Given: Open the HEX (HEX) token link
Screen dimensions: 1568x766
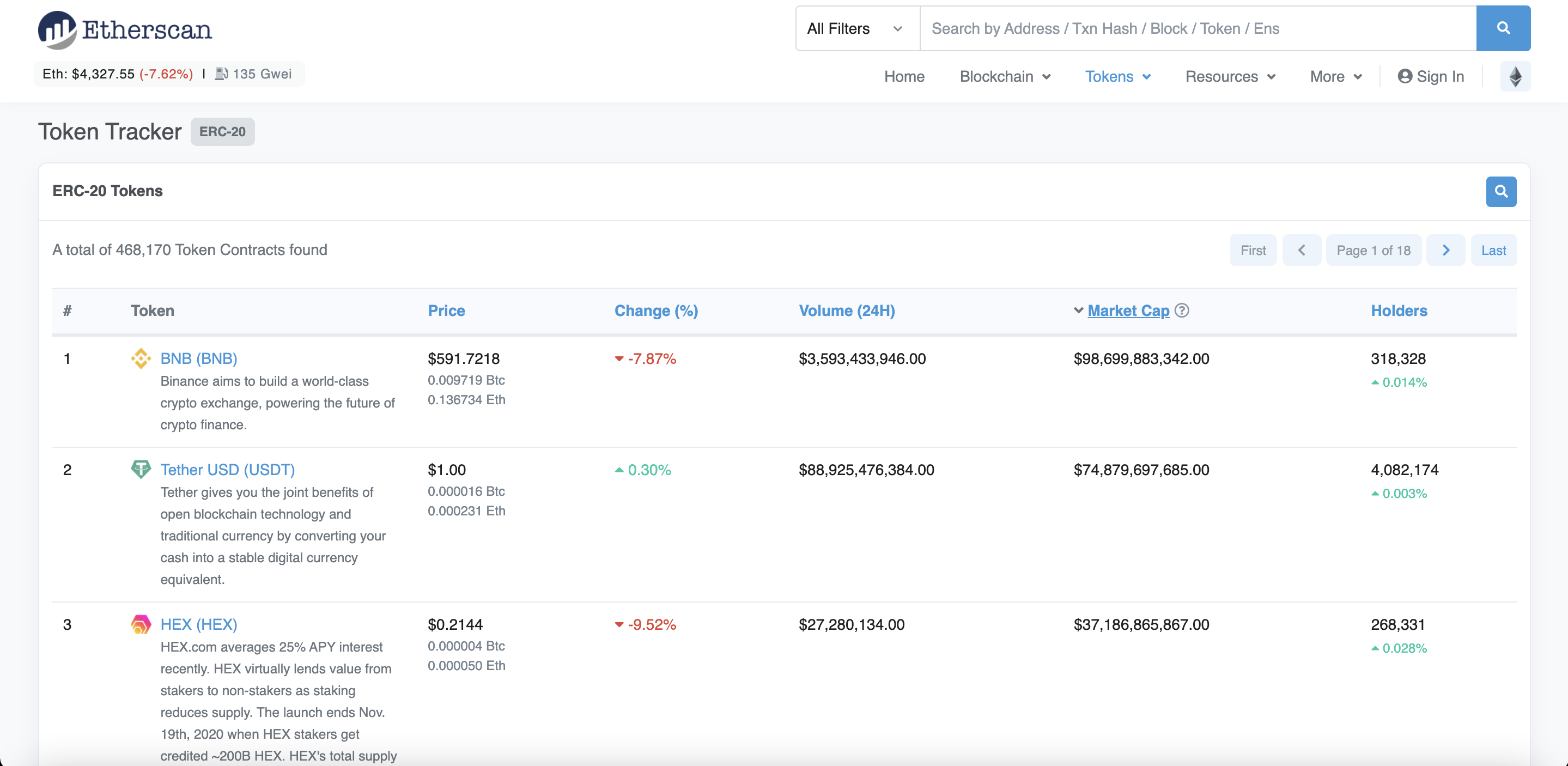Looking at the screenshot, I should pos(198,624).
